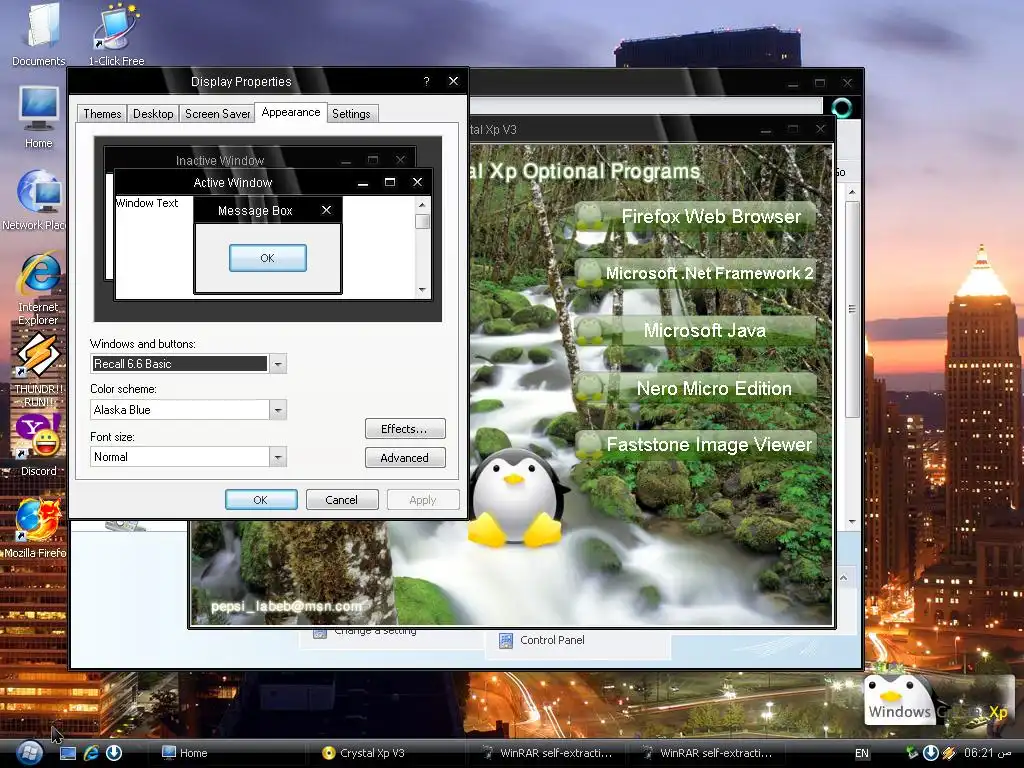Open the Network Places desktop icon
This screenshot has width=1024, height=768.
(x=36, y=199)
